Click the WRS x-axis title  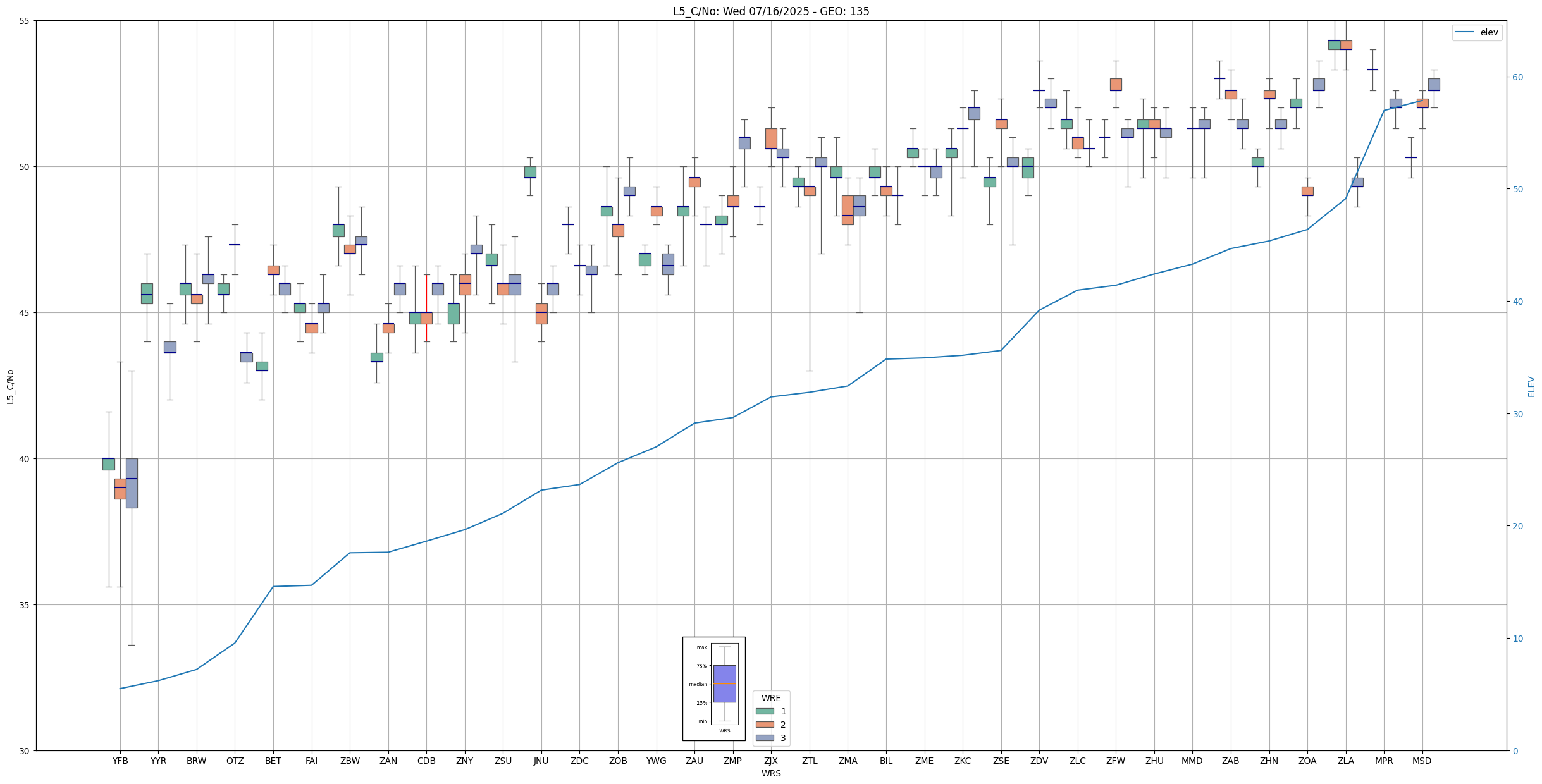[770, 773]
